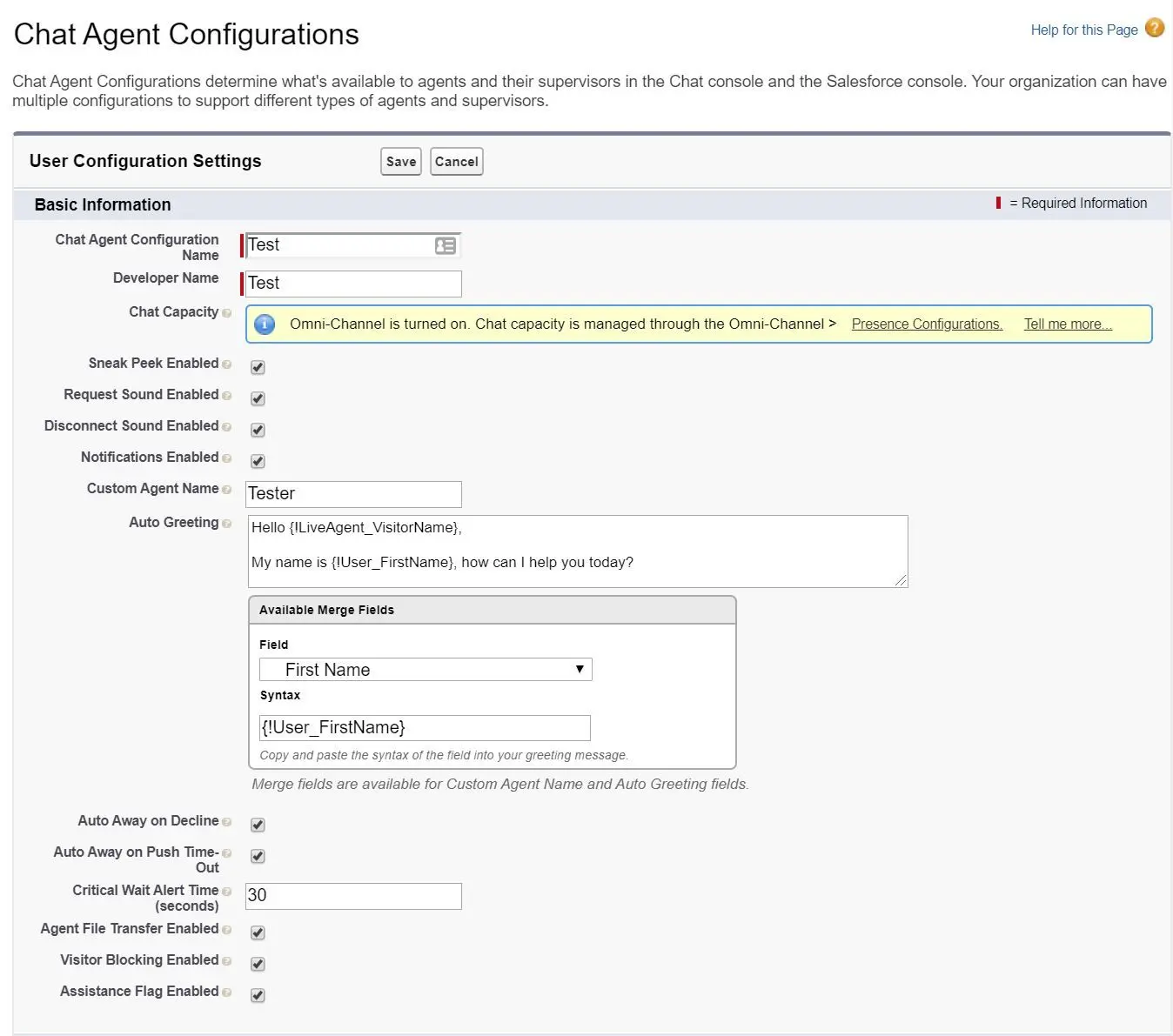Click the Help for this Page question icon

1155,28
